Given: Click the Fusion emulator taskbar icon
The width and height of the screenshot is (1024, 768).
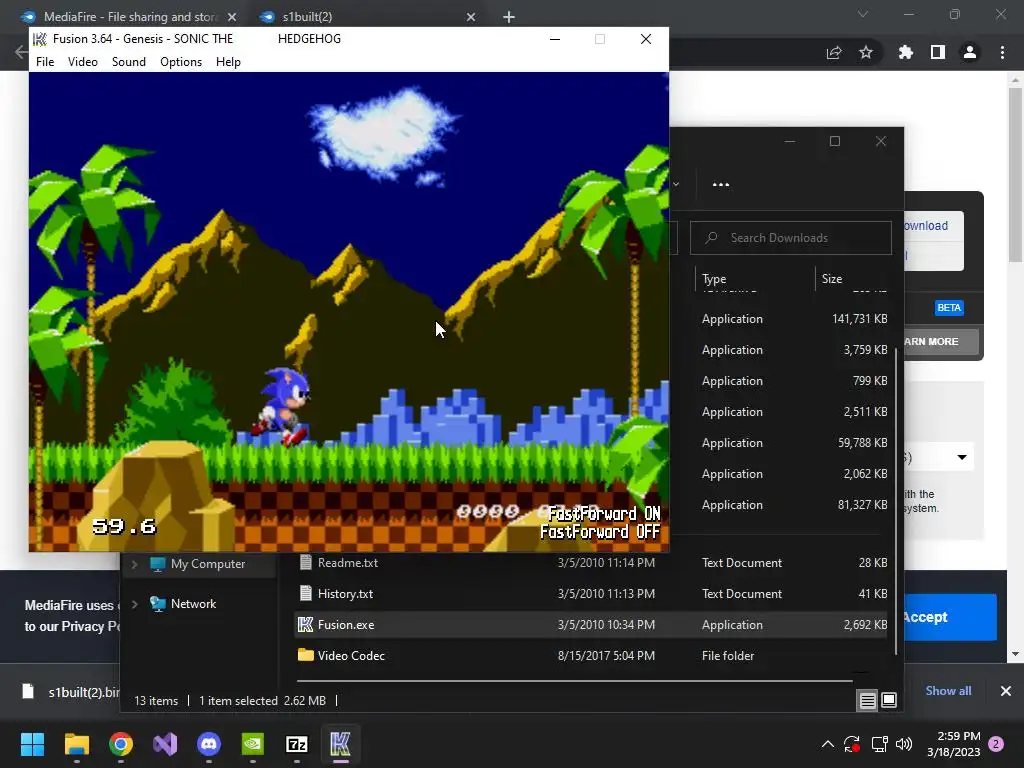Looking at the screenshot, I should coord(340,744).
